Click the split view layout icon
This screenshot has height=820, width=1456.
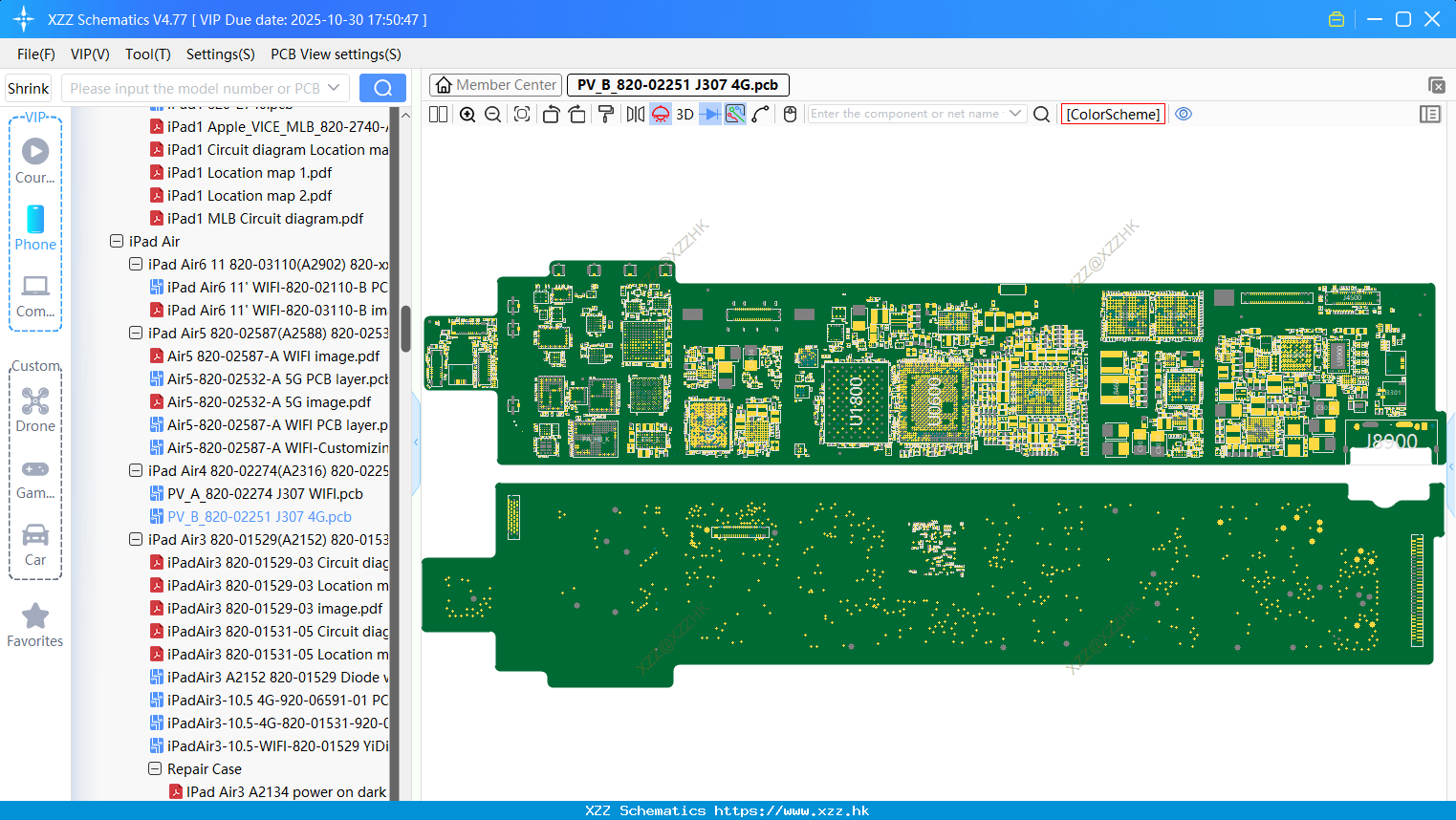click(438, 114)
